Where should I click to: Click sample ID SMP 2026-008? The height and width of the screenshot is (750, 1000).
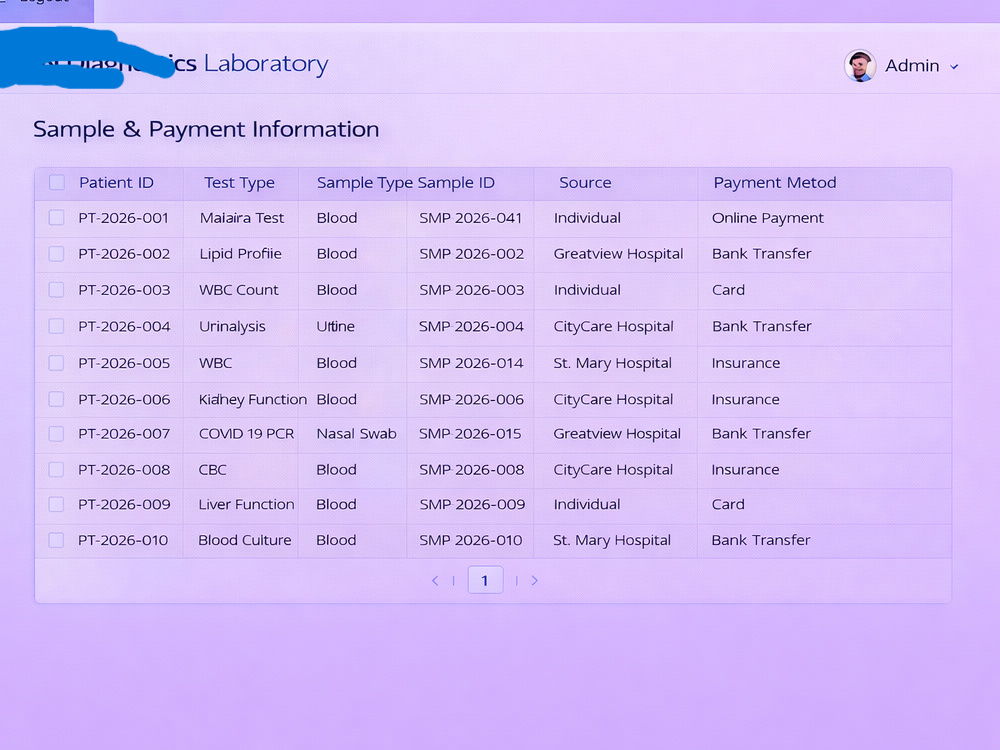[471, 470]
